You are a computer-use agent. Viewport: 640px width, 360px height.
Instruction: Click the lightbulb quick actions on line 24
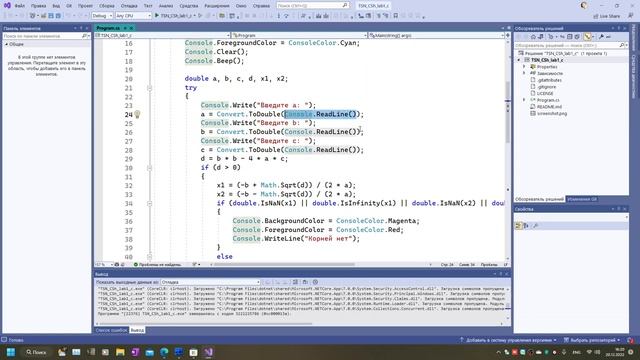pos(138,114)
